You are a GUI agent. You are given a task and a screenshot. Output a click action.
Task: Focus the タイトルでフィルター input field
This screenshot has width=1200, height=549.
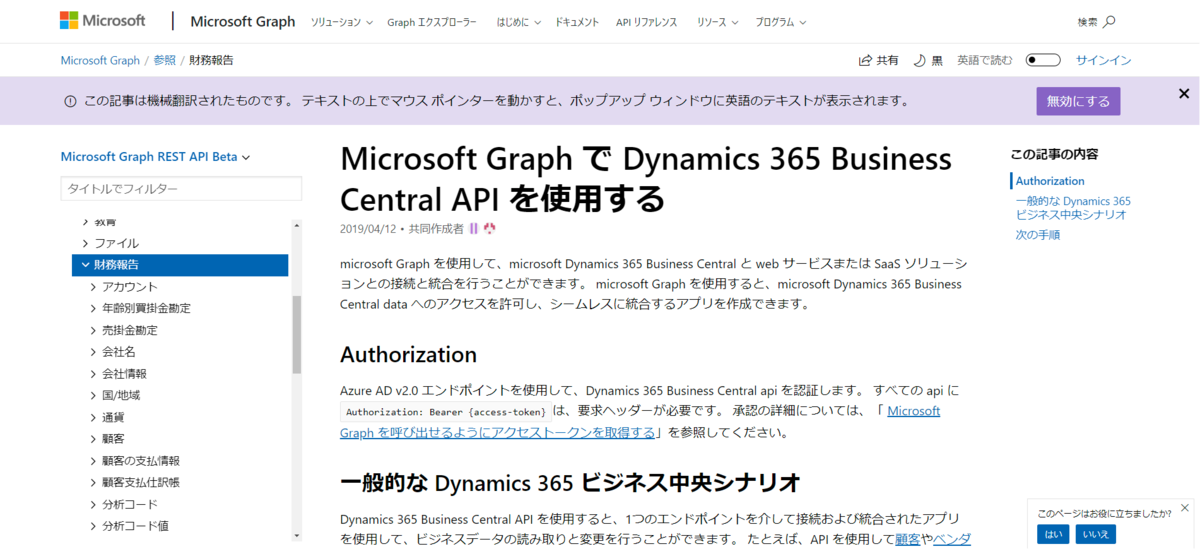181,189
